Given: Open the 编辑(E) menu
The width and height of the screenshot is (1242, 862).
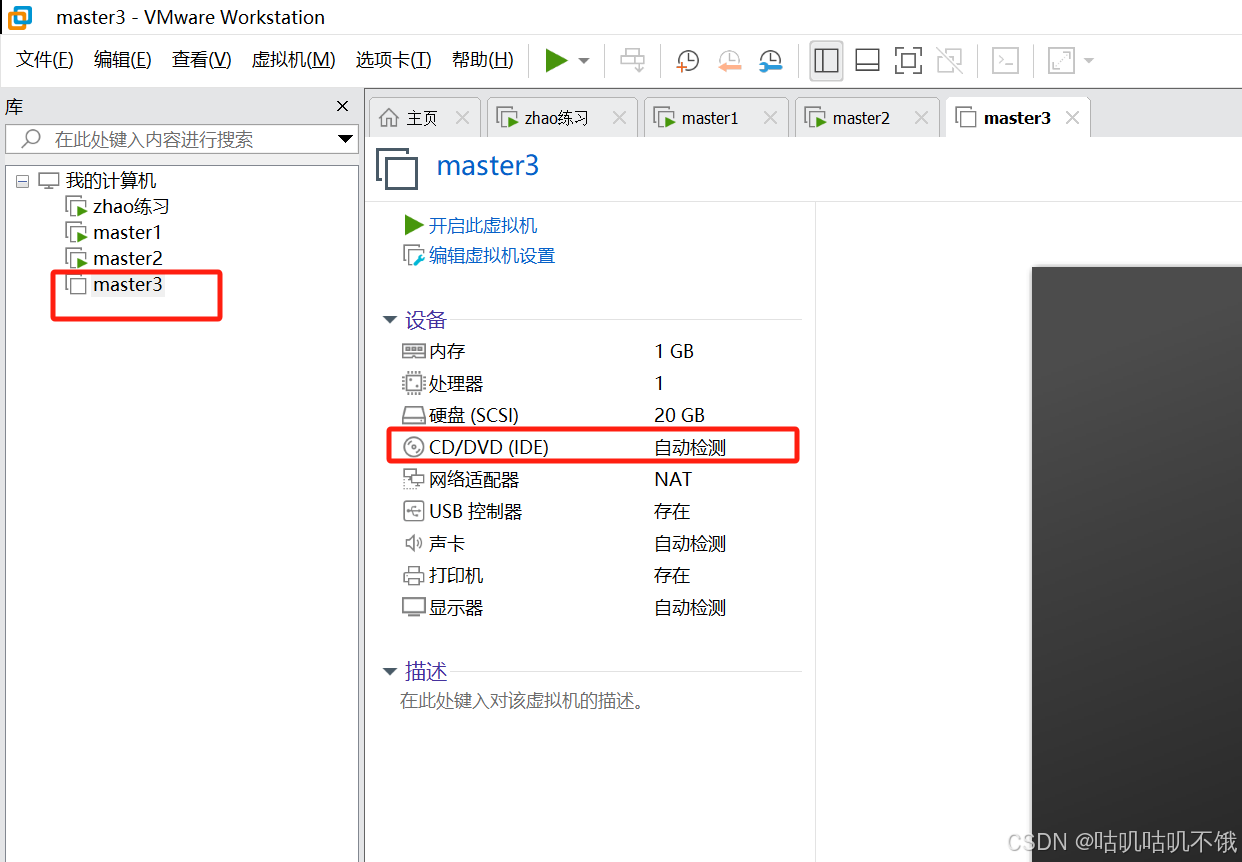Looking at the screenshot, I should click(x=122, y=60).
